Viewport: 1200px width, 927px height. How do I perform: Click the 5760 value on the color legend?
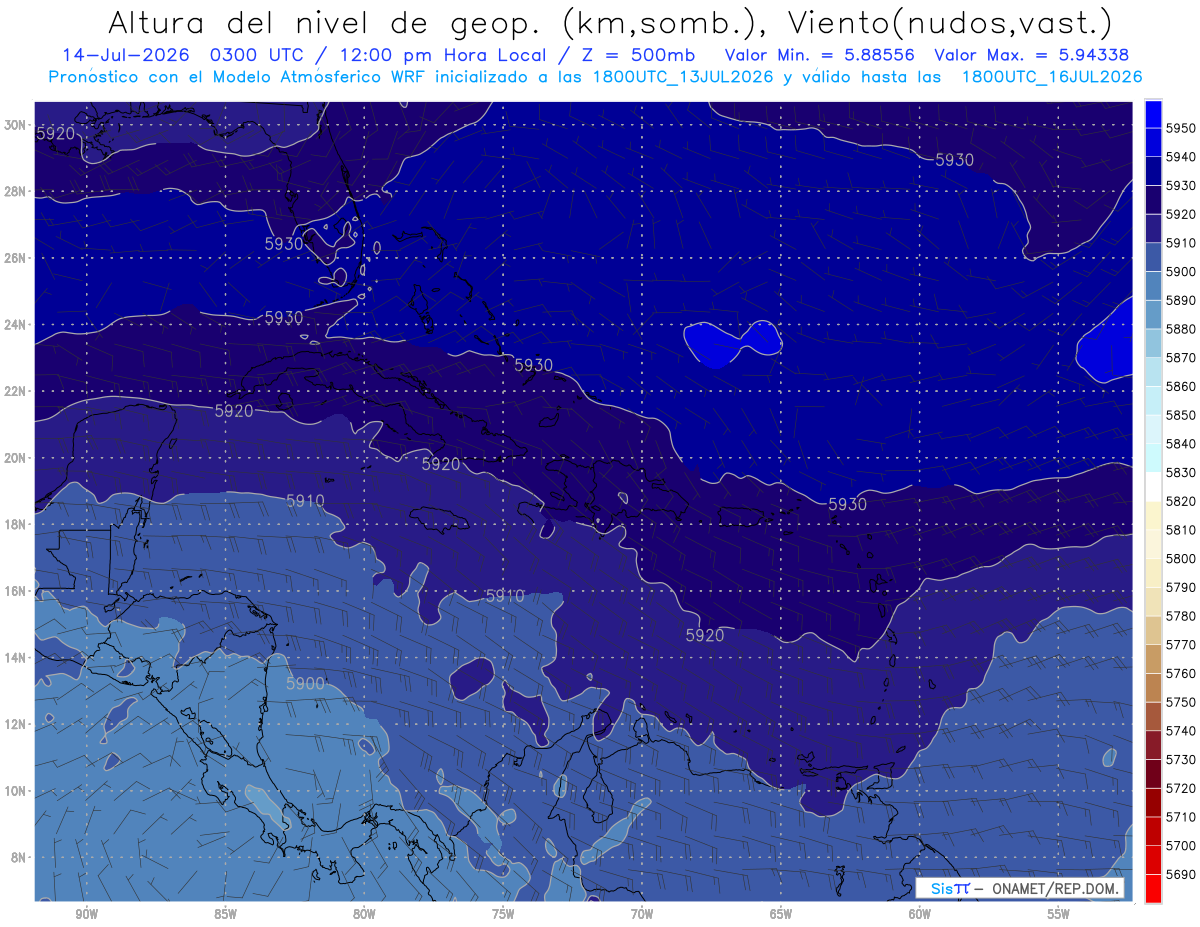(1180, 673)
